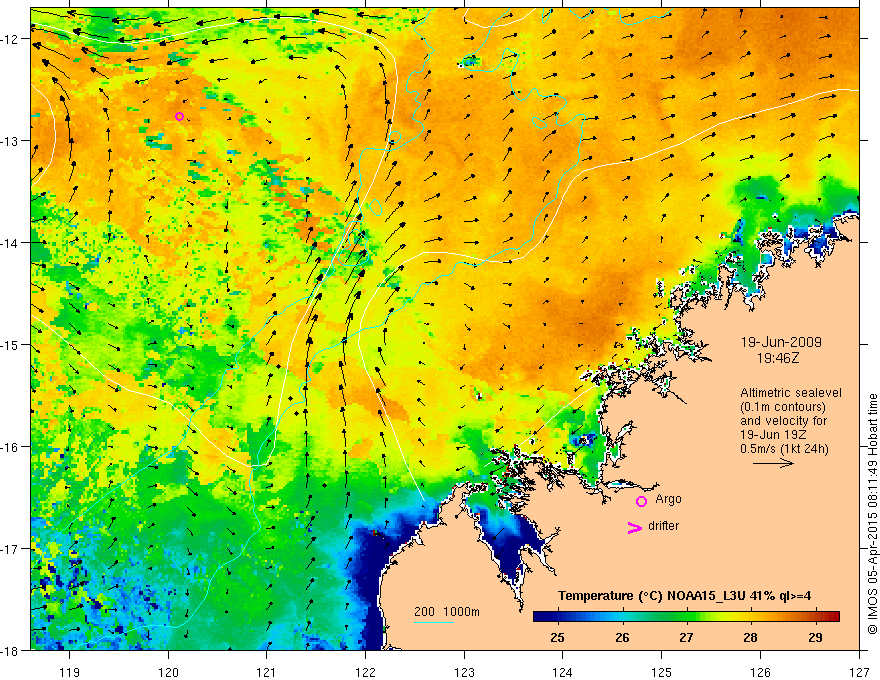The width and height of the screenshot is (880, 680).
Task: Click the latitude axis label -14
Action: 10,243
